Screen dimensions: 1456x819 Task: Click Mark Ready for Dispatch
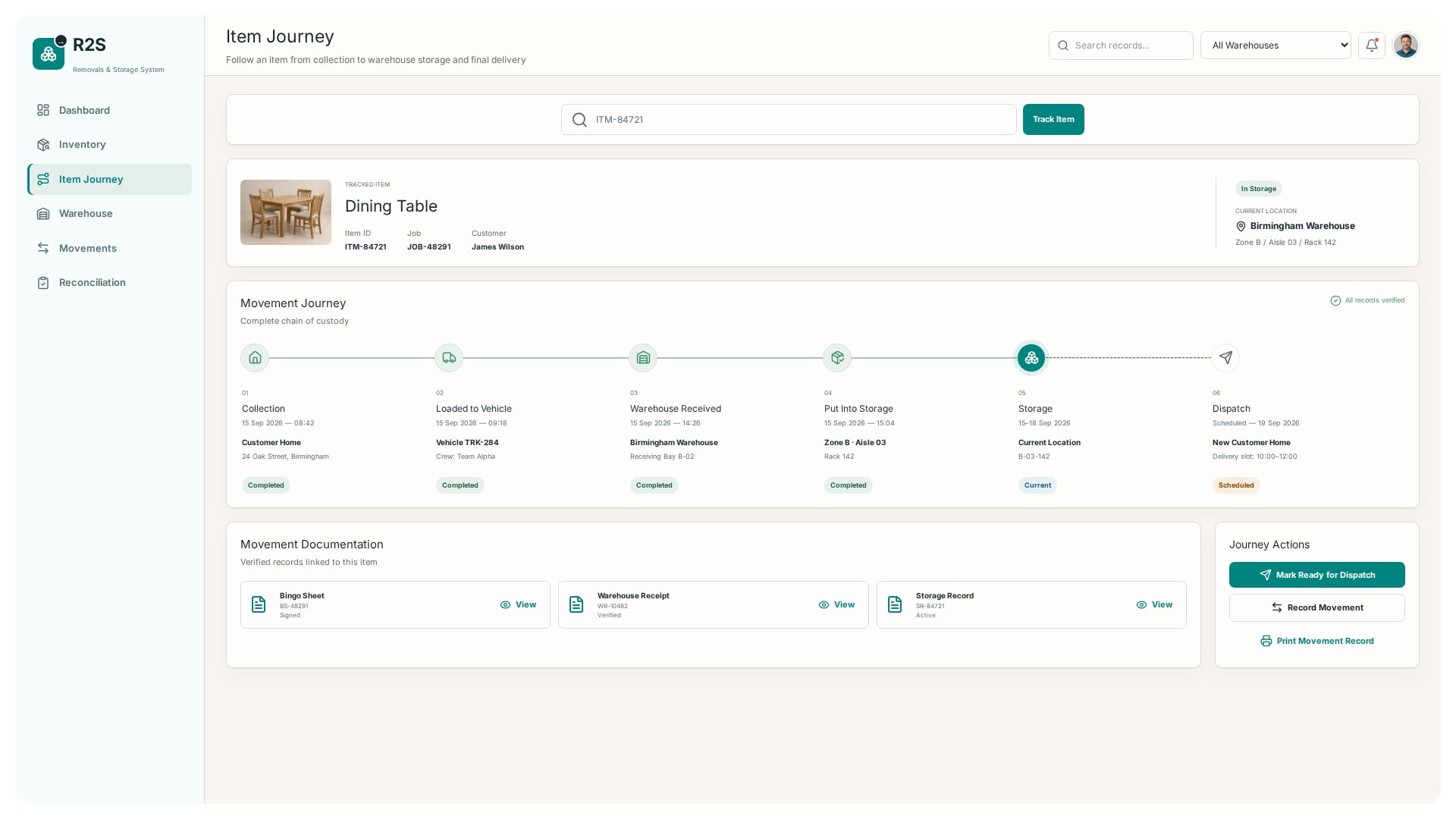point(1316,575)
